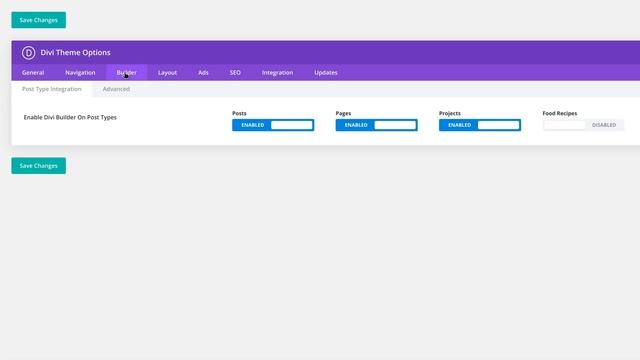Enable Divi Builder on Food Recipes
The height and width of the screenshot is (360, 640).
tap(583, 125)
